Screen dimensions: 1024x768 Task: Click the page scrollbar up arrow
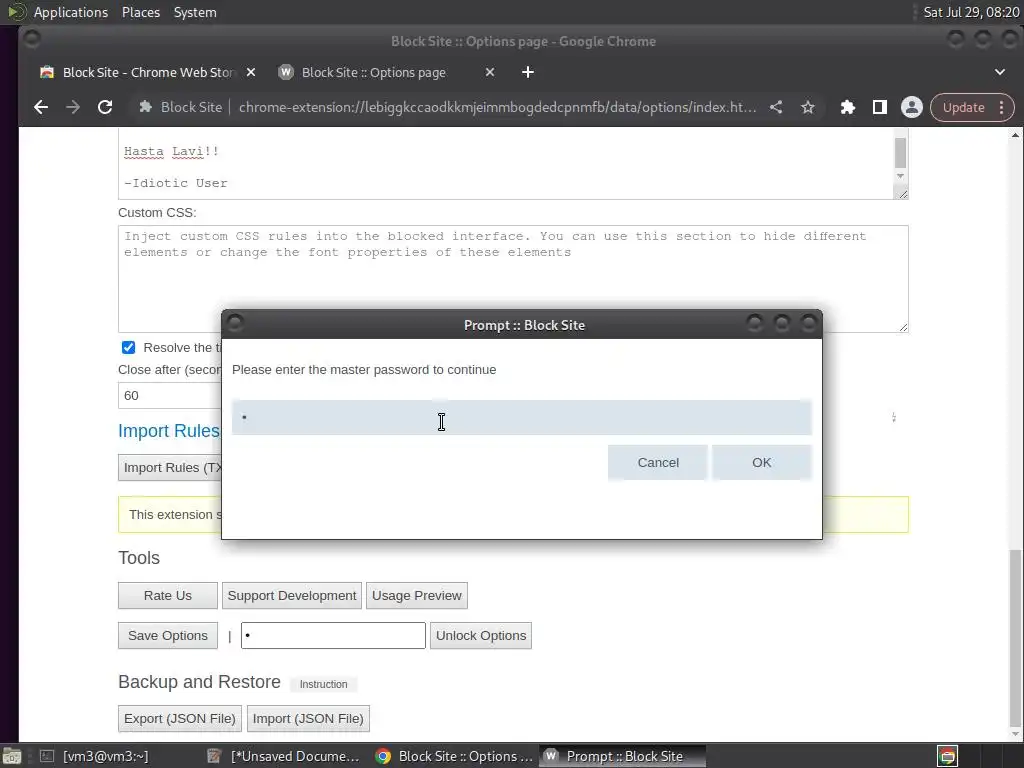[1015, 135]
